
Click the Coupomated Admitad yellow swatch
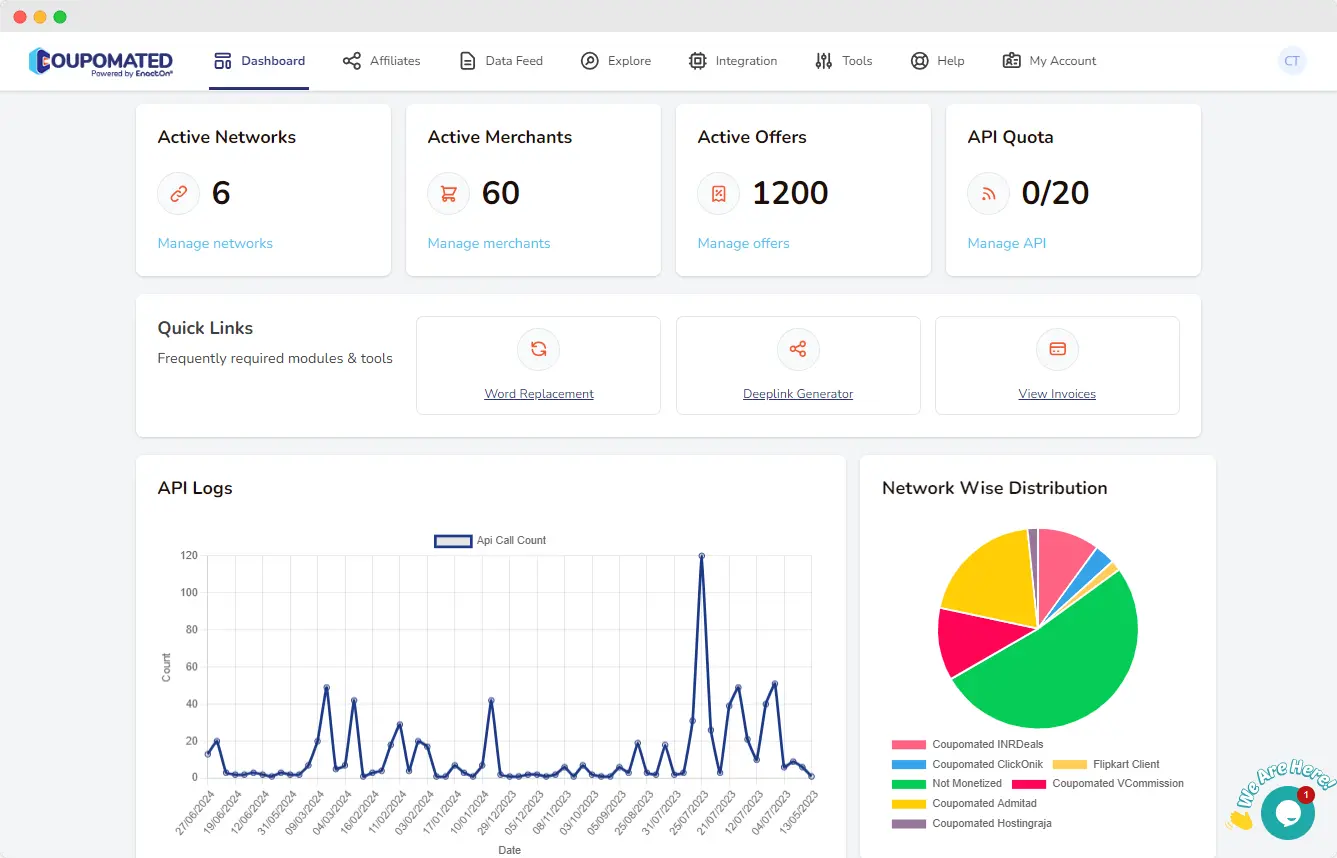(908, 803)
